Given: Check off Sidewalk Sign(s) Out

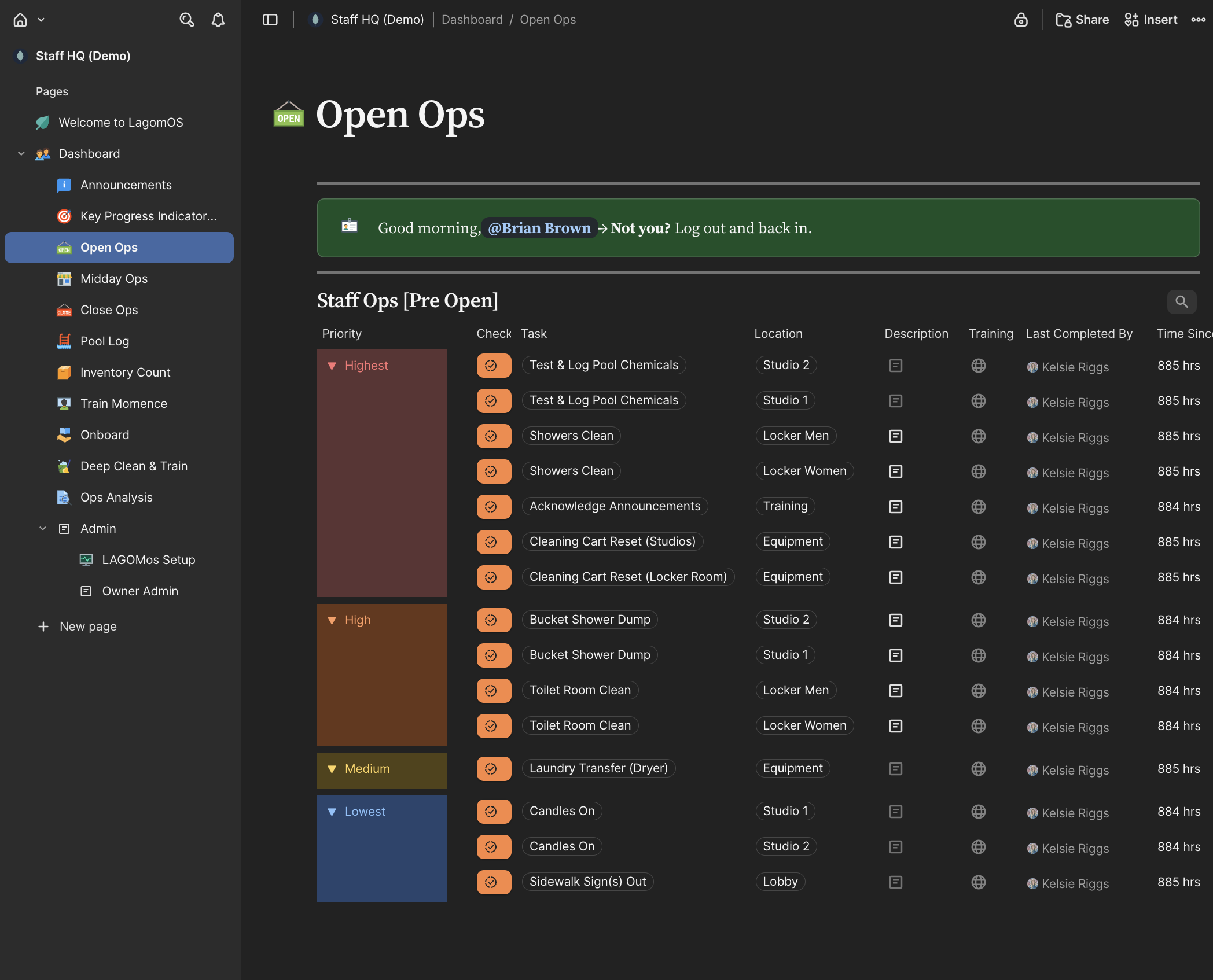Looking at the screenshot, I should click(x=494, y=882).
